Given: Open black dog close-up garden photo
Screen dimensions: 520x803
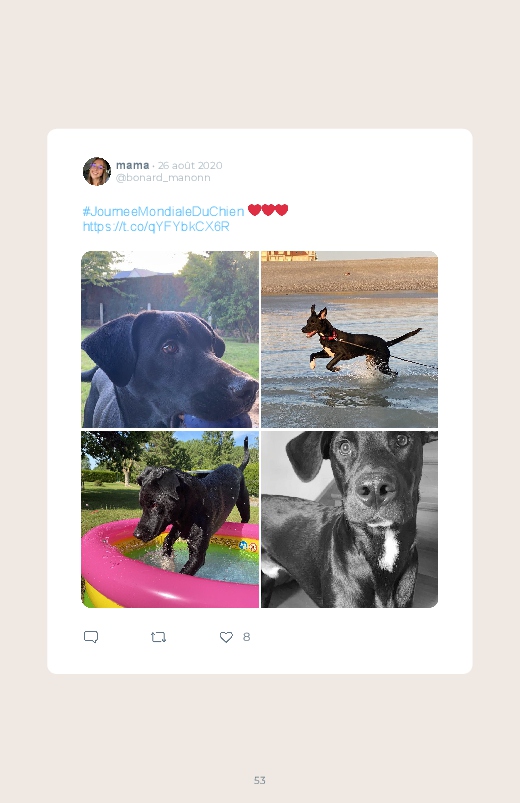Looking at the screenshot, I should pos(170,339).
